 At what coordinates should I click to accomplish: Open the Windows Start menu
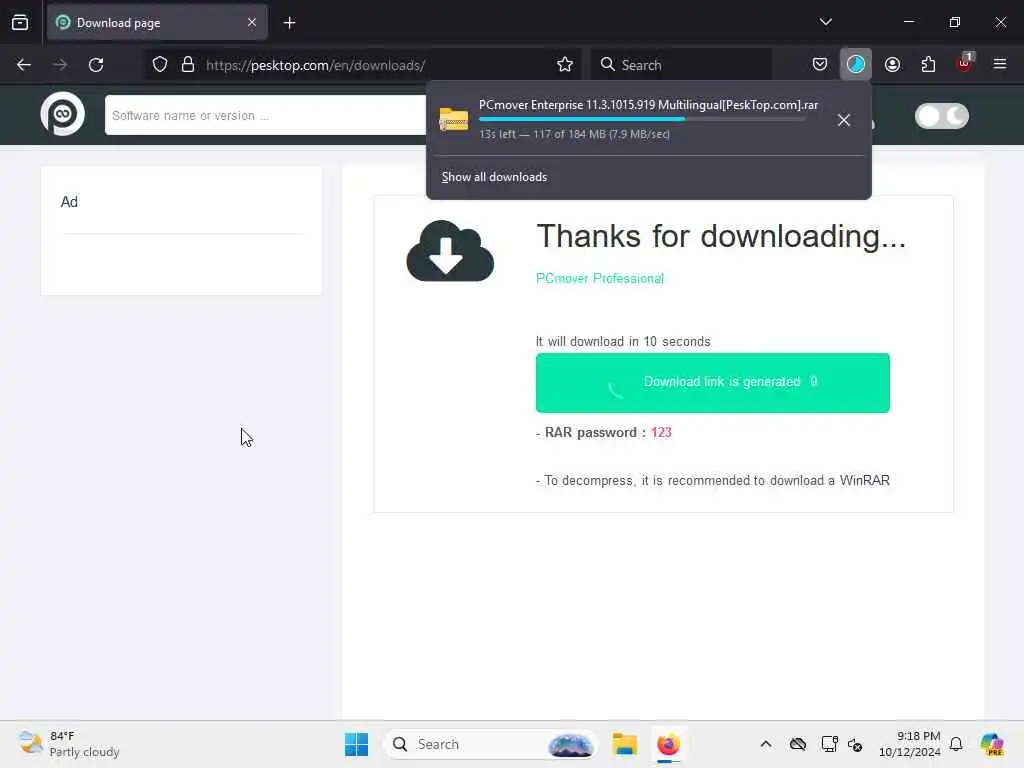(x=357, y=744)
